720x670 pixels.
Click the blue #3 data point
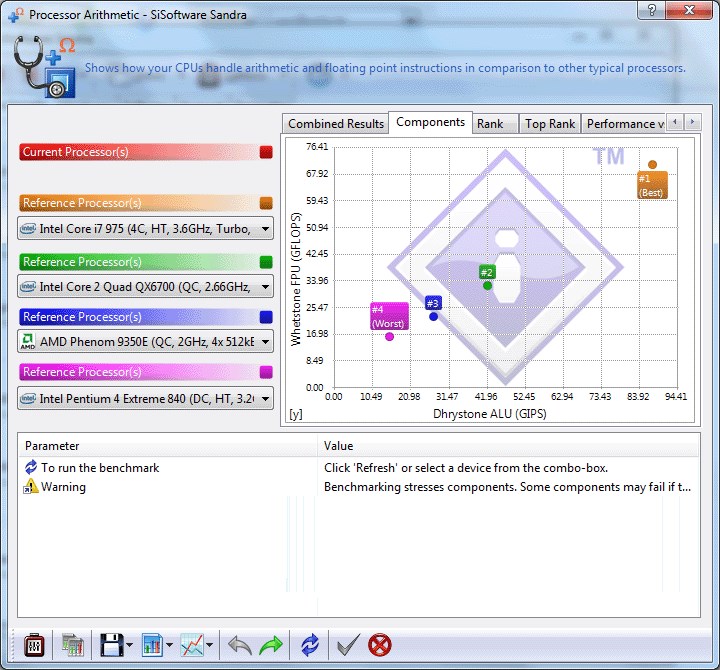click(433, 316)
